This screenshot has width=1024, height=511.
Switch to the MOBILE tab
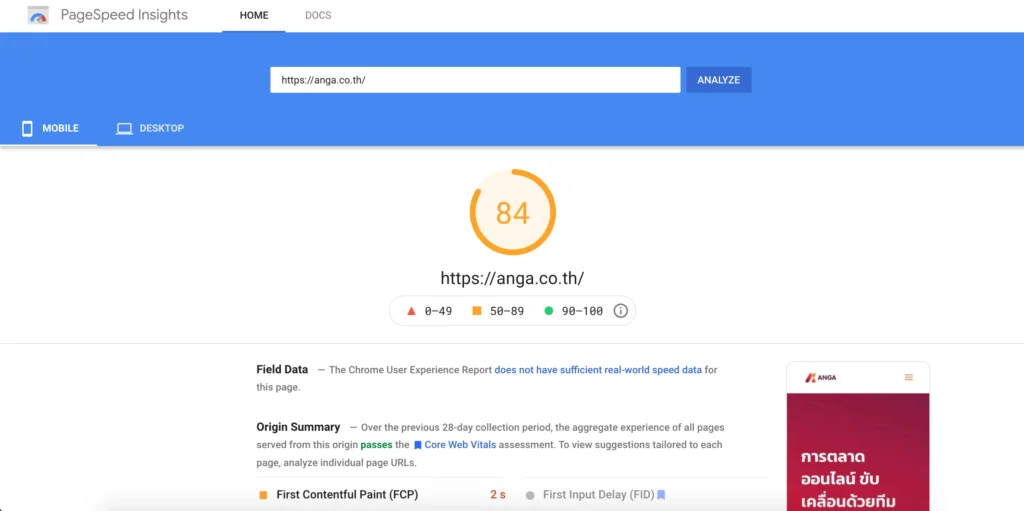tap(49, 128)
